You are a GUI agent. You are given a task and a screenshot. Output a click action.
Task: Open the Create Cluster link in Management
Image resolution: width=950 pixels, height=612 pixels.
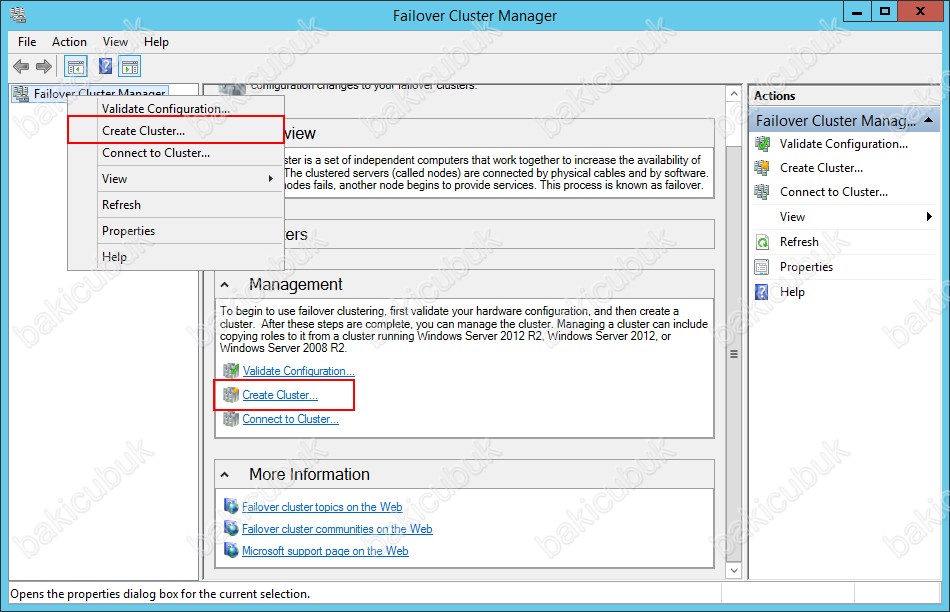click(x=280, y=395)
